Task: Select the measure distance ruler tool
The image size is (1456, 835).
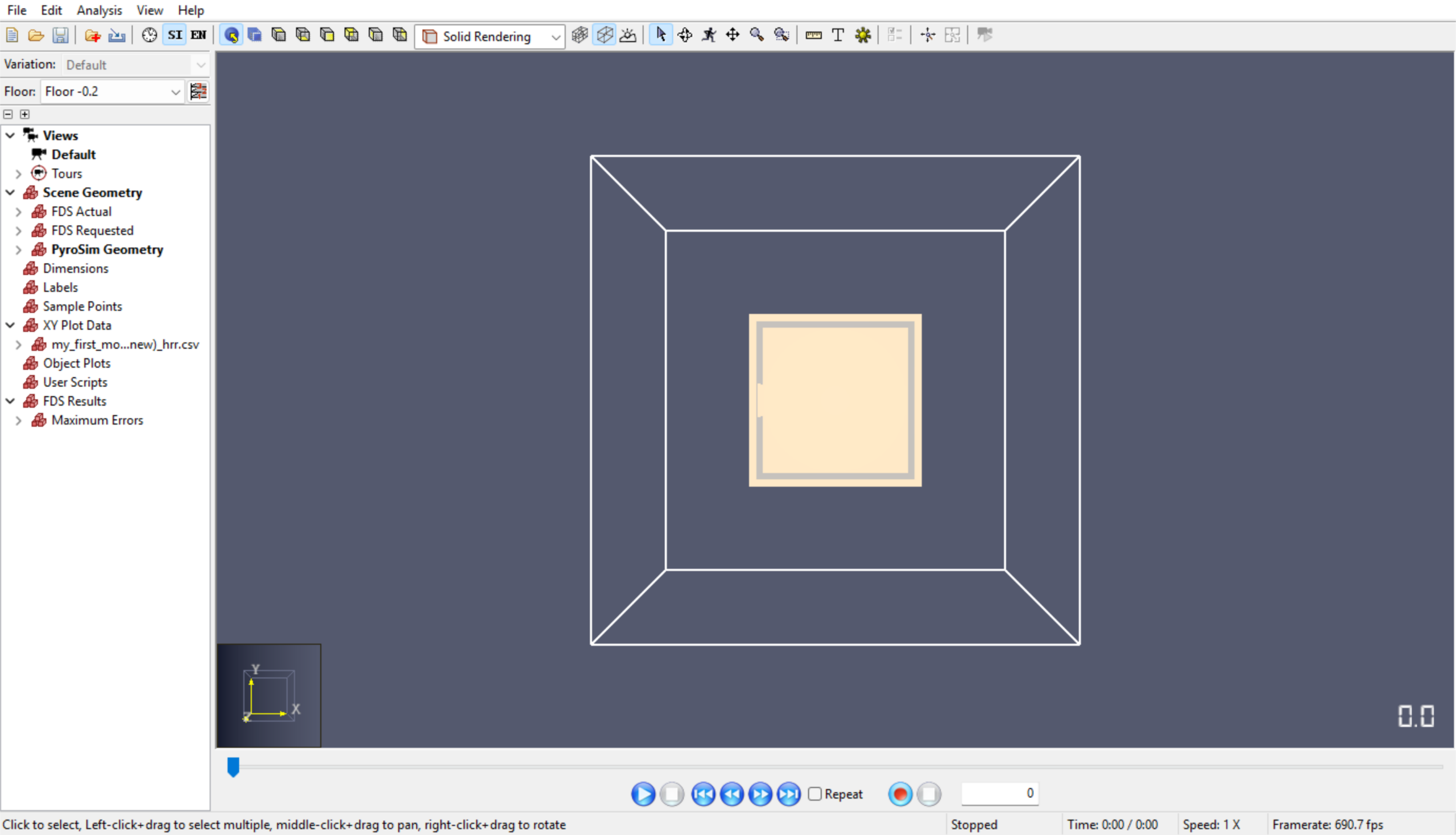Action: [813, 36]
